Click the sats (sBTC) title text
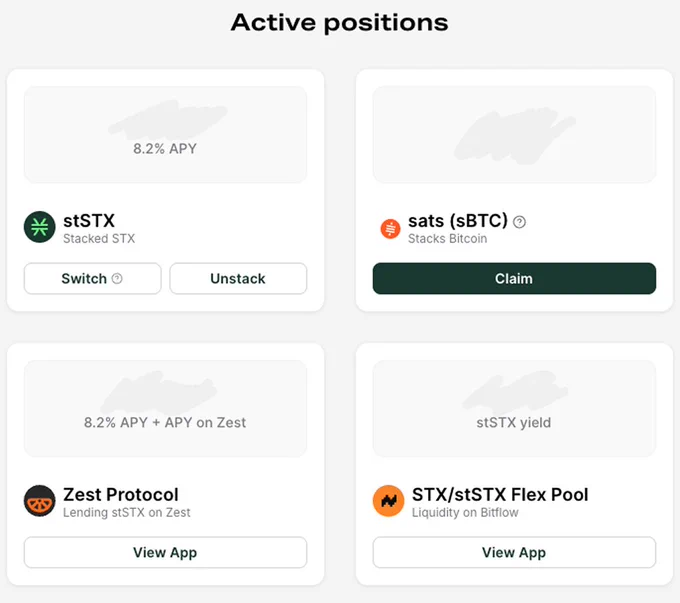Screen dimensions: 680x603 (458, 221)
